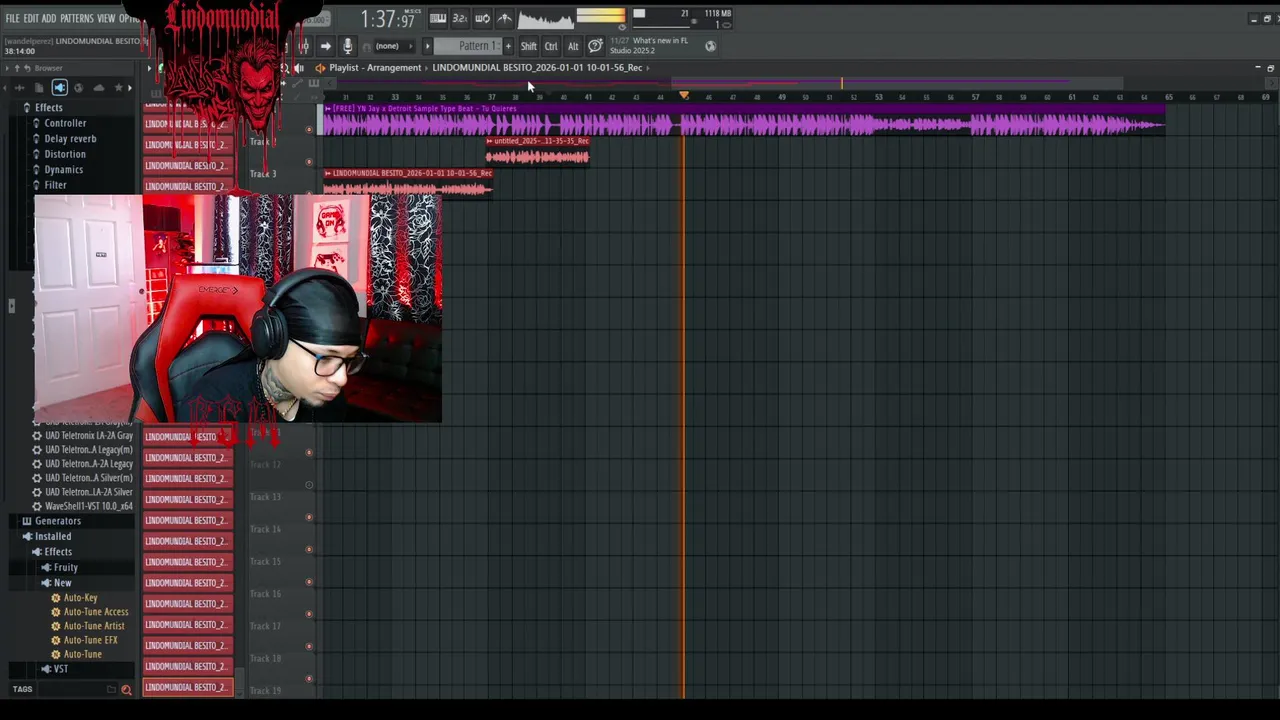
Task: Expand the Distortion folder
Action: click(64, 154)
